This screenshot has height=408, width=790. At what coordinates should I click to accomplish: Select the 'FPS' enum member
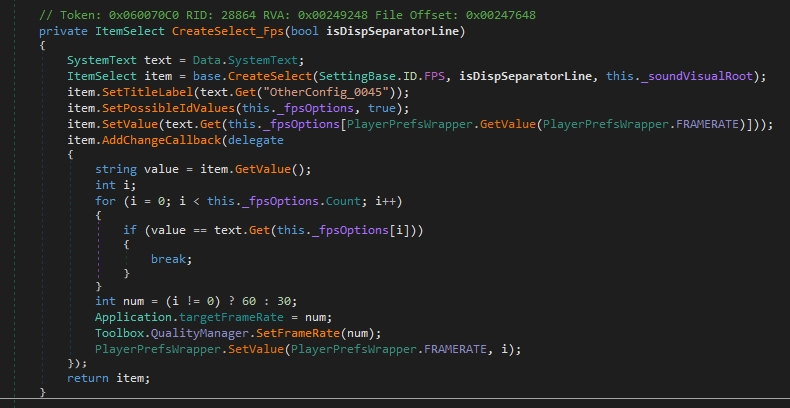coord(434,77)
